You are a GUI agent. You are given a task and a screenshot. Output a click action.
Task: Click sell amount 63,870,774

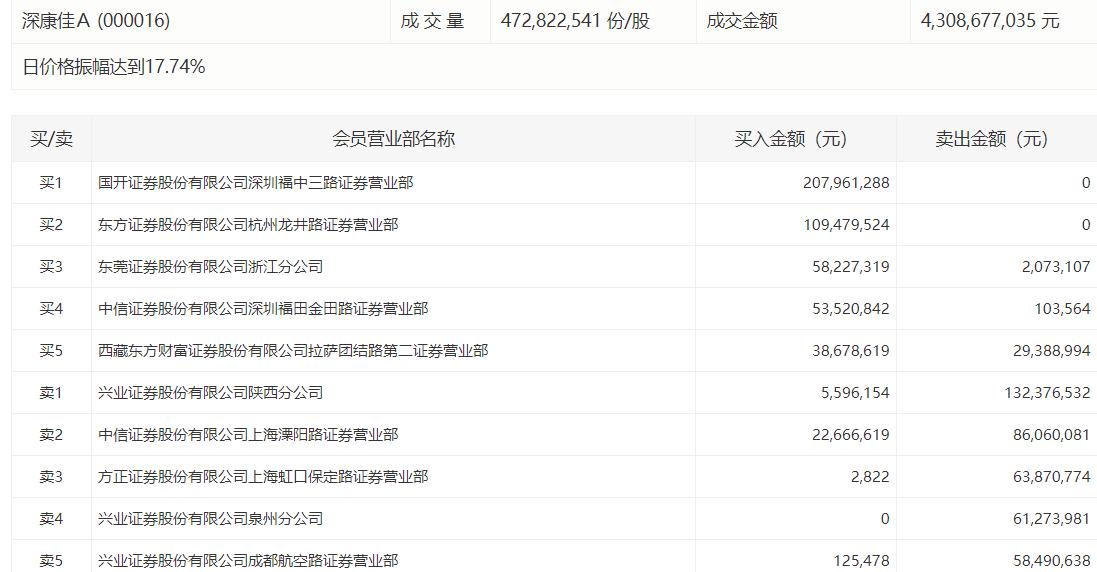click(1052, 477)
